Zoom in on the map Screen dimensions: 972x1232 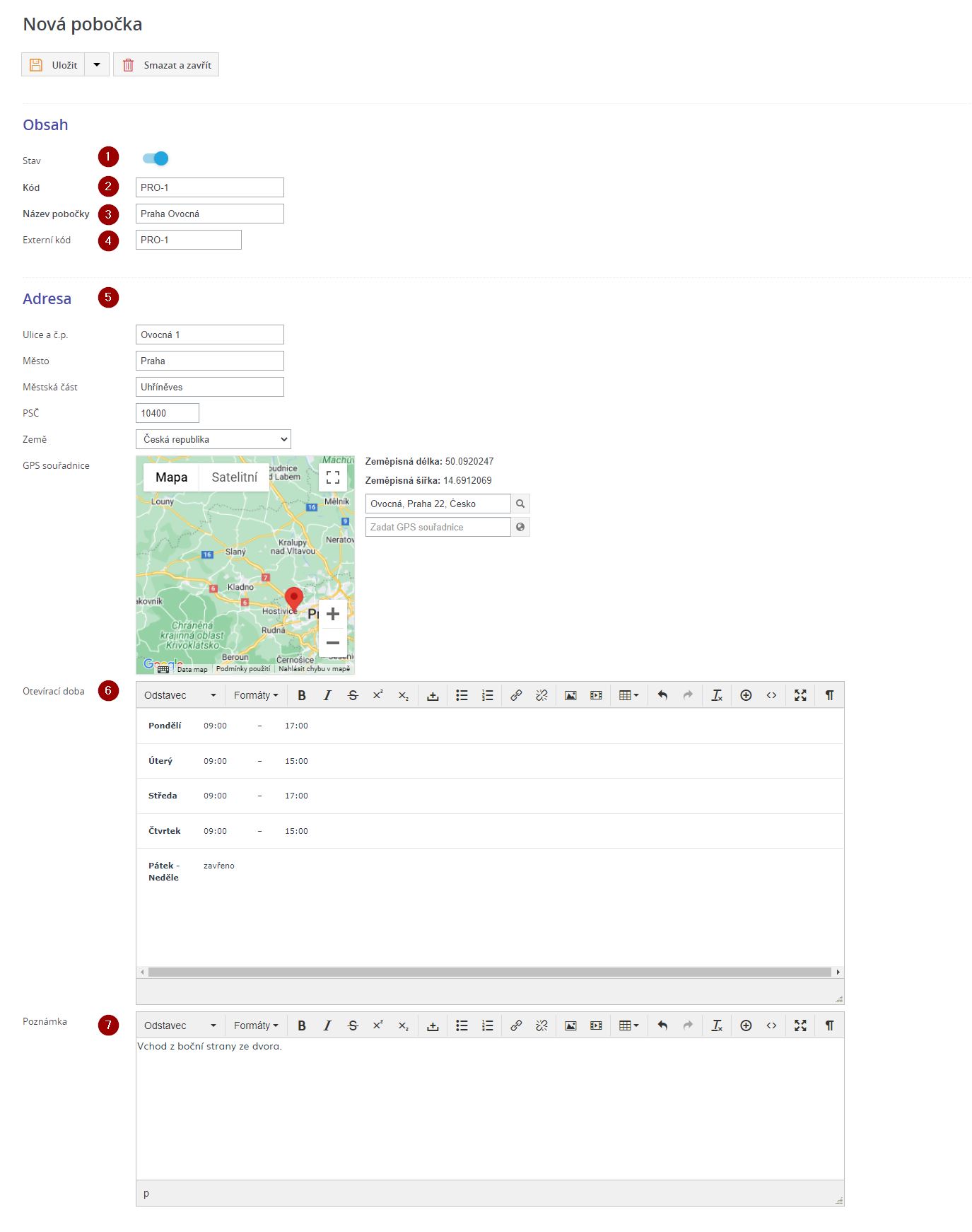(x=333, y=614)
